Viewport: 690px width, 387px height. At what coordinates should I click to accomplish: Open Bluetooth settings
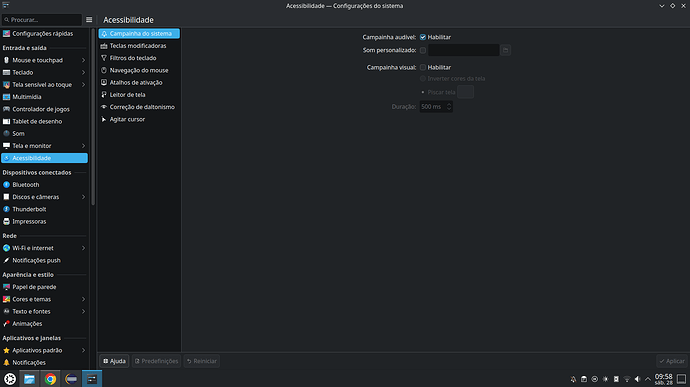(44, 184)
